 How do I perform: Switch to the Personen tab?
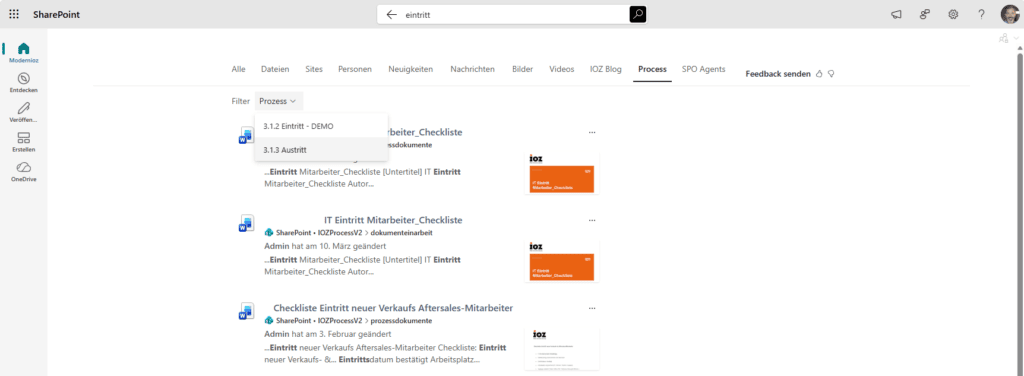click(x=355, y=69)
